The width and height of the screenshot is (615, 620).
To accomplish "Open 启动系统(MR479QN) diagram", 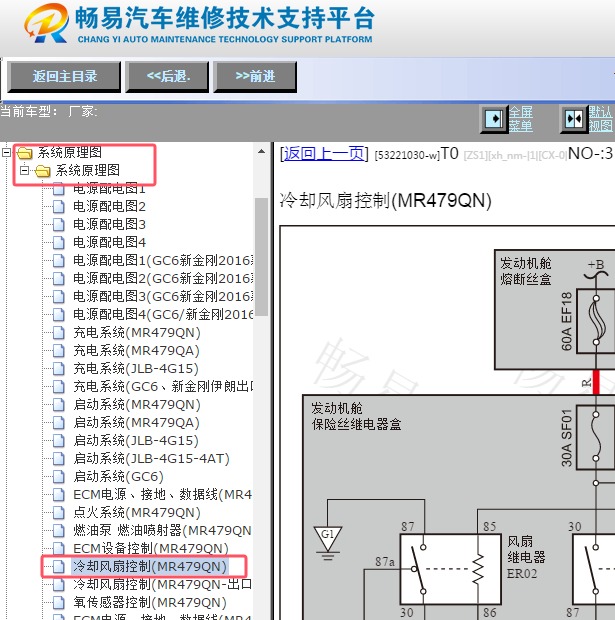I will pyautogui.click(x=137, y=405).
